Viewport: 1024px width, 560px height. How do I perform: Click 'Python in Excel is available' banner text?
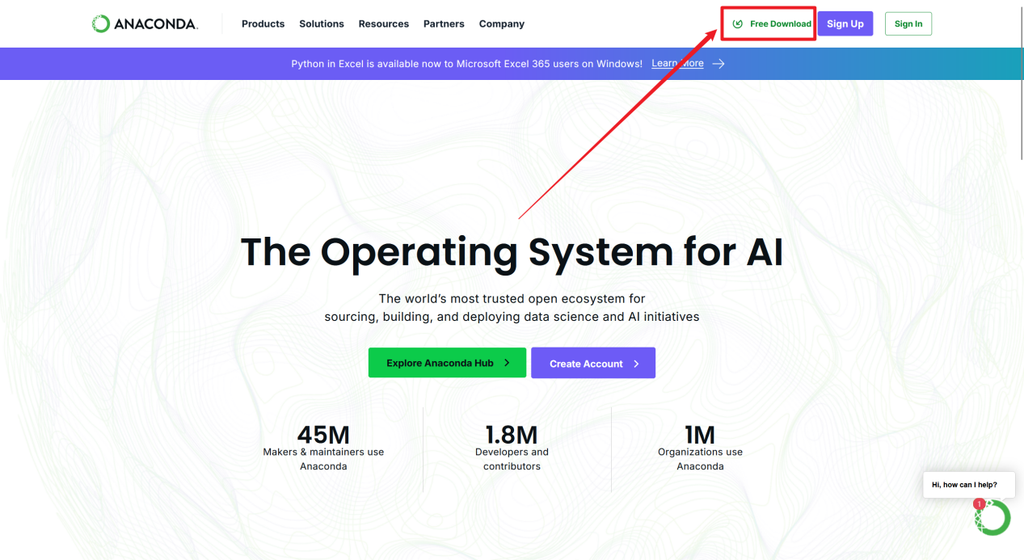pyautogui.click(x=467, y=64)
